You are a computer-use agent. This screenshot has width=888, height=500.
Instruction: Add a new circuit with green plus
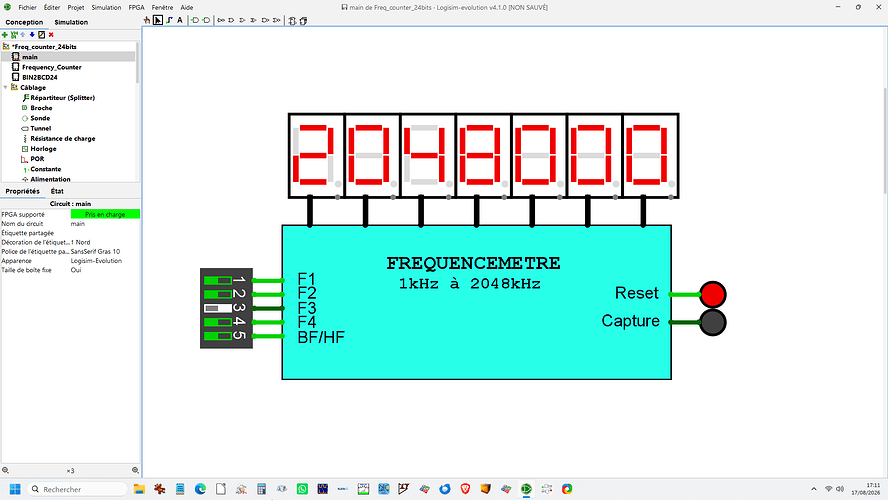(5, 35)
